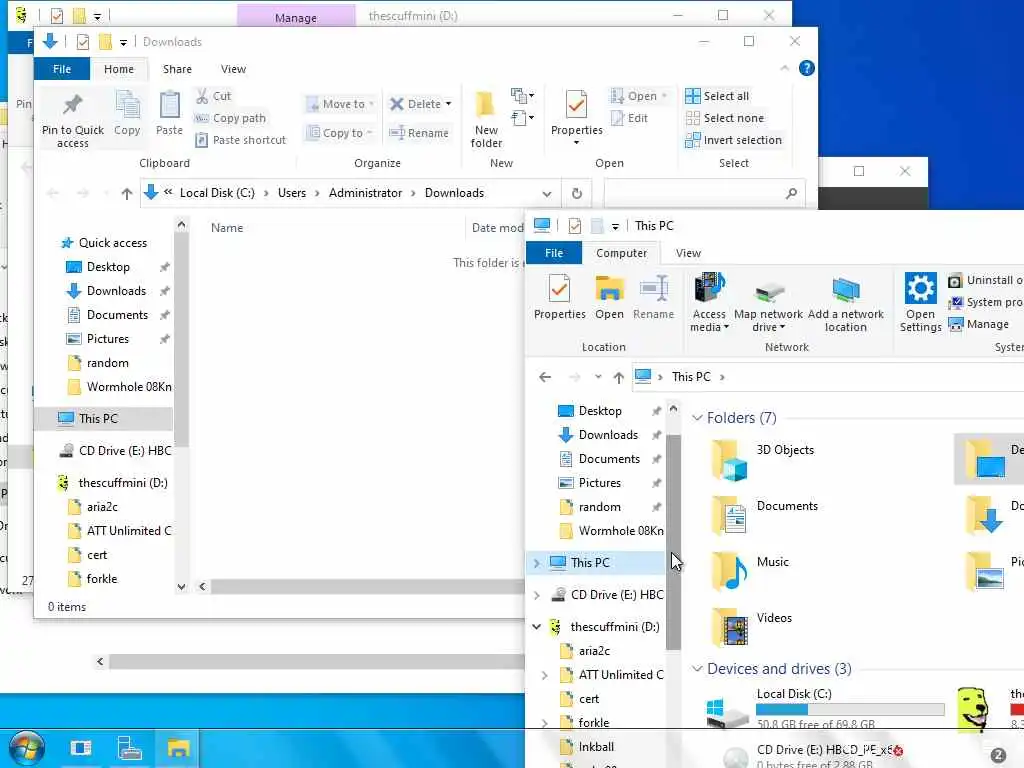Screen dimensions: 1024x768
Task: Click the Edit button in Open group
Action: click(x=630, y=118)
